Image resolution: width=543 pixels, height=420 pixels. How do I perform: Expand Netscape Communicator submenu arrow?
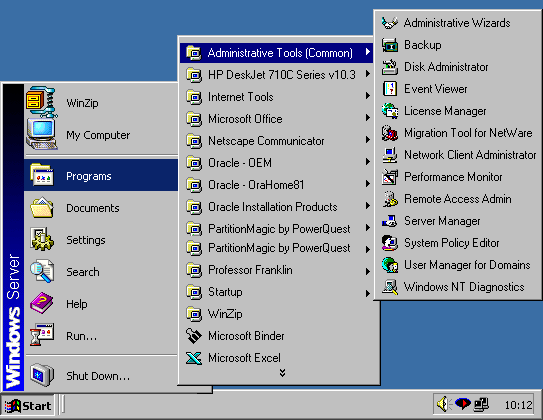pyautogui.click(x=368, y=140)
